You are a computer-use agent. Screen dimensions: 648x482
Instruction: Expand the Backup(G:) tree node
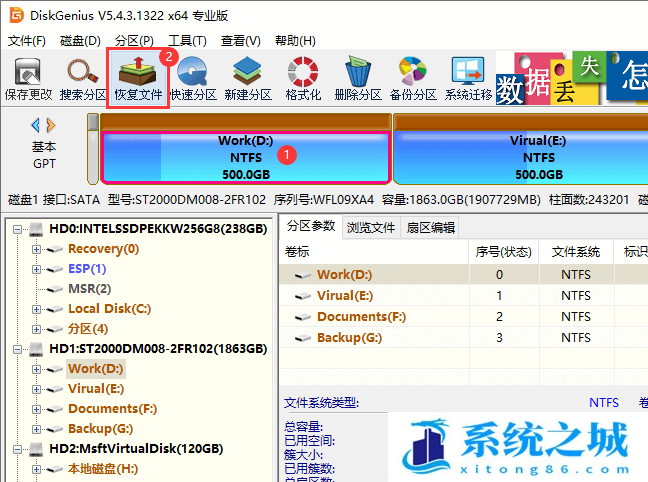(36, 429)
